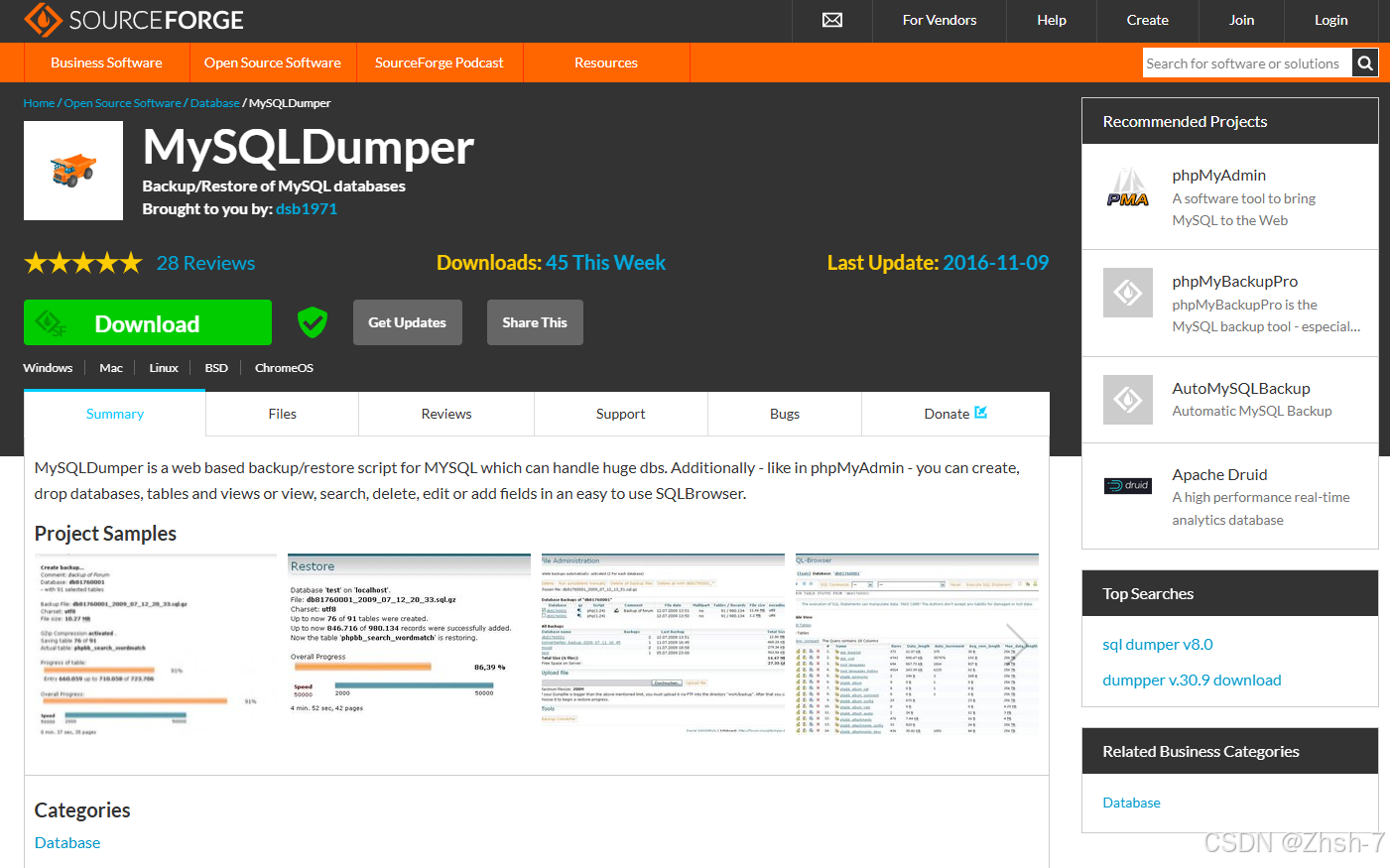Click into the search software field
This screenshot has height=868, width=1390.
tap(1247, 63)
